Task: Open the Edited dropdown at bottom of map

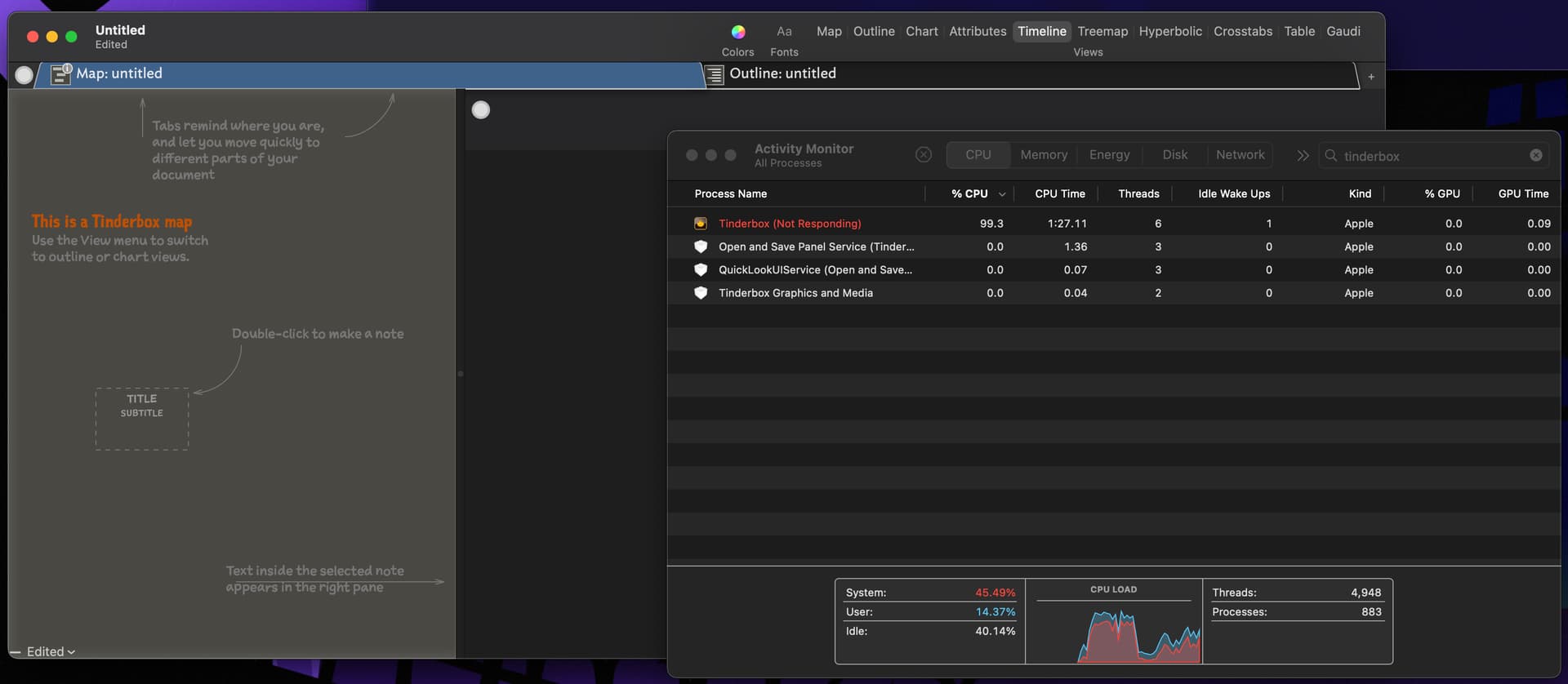Action: (x=51, y=651)
